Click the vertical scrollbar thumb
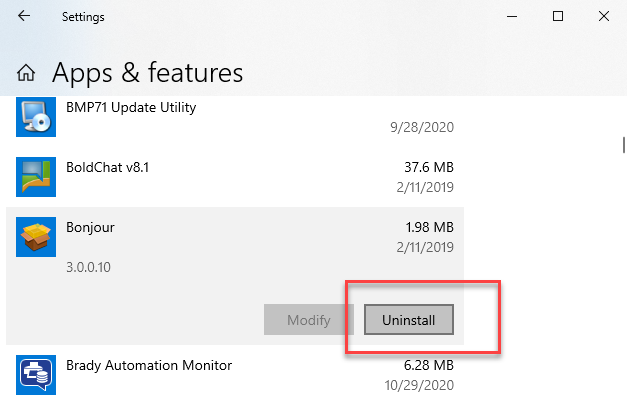The image size is (627, 401). [623, 145]
